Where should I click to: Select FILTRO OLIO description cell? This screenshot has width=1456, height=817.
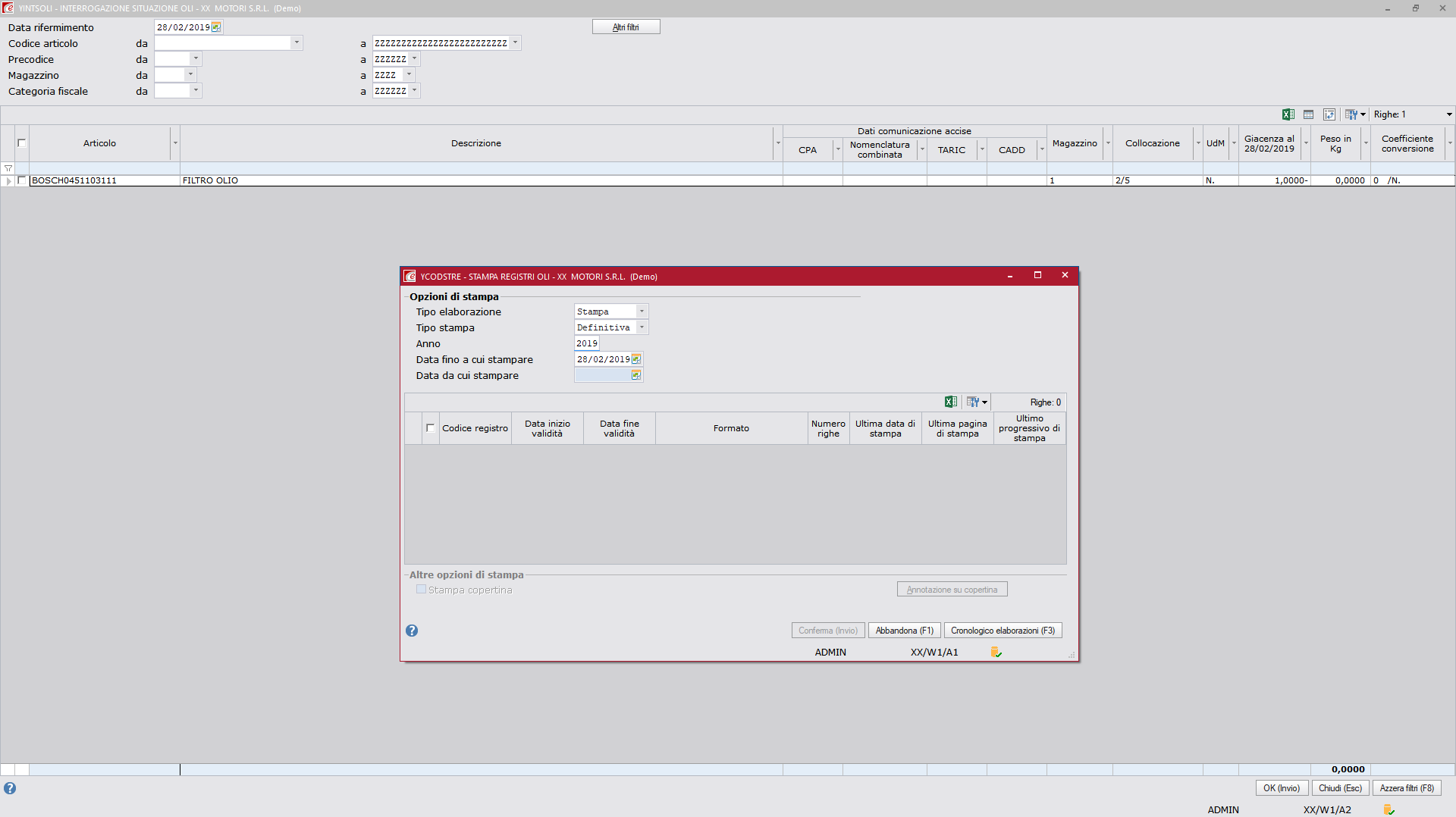click(x=481, y=180)
